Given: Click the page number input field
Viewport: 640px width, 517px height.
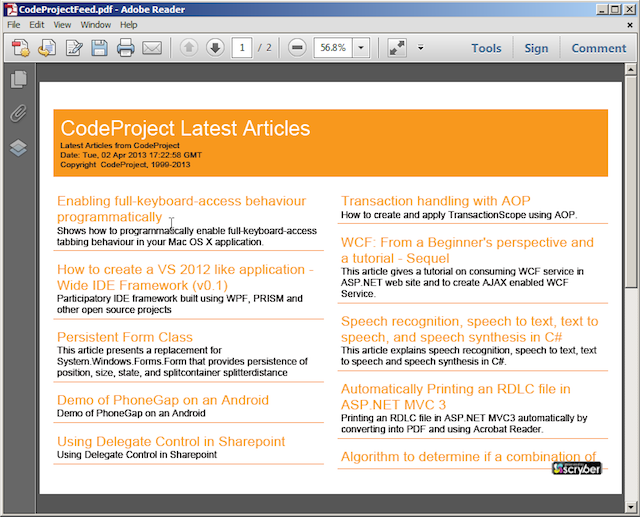Looking at the screenshot, I should click(x=242, y=48).
